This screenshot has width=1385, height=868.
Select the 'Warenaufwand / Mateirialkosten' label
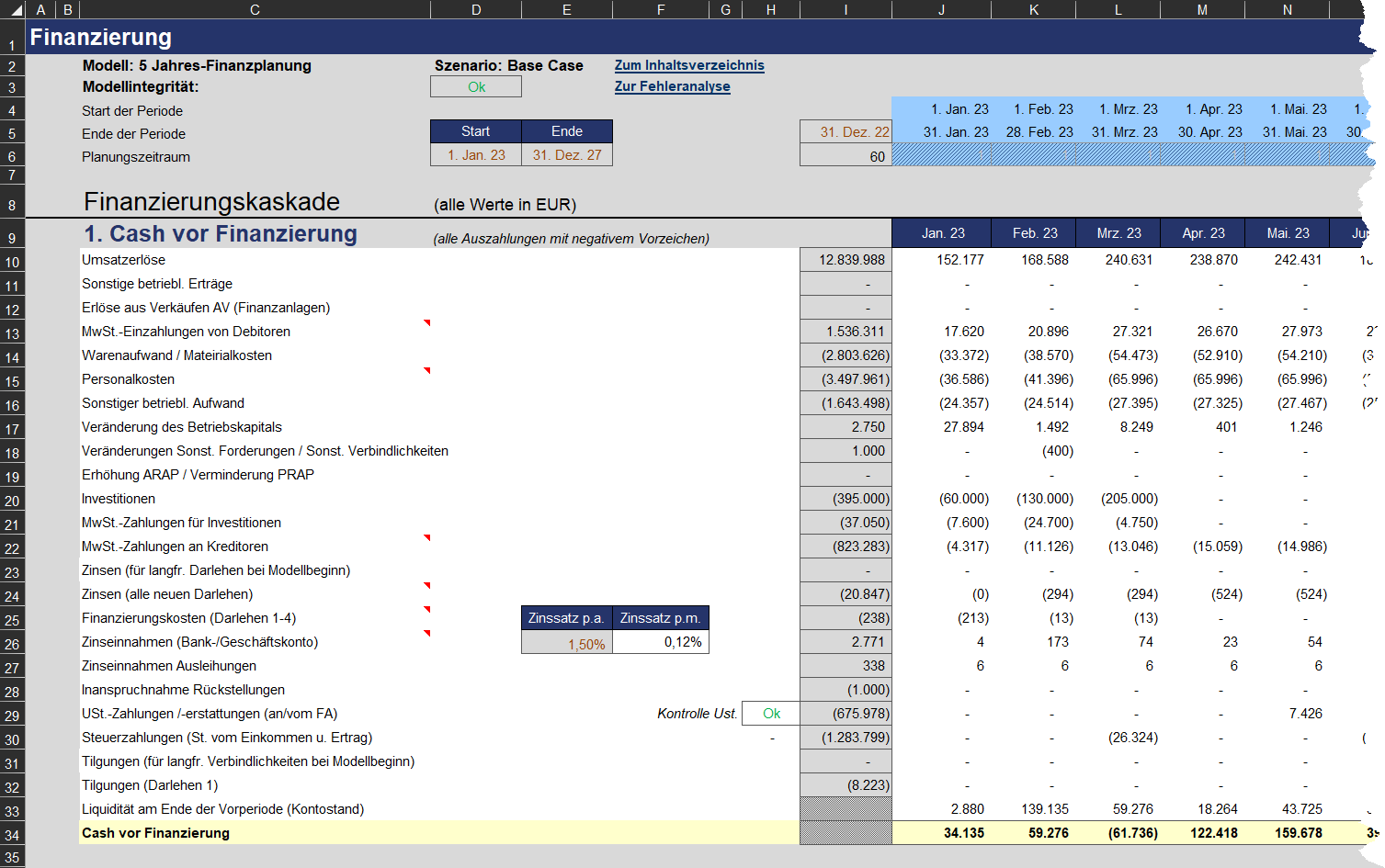pos(176,355)
